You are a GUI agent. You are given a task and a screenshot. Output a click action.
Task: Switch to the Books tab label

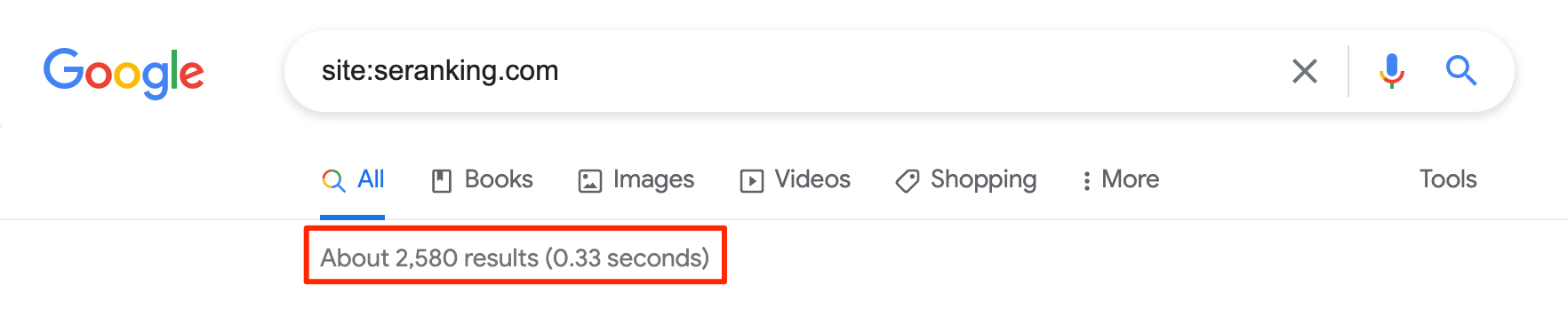499,179
